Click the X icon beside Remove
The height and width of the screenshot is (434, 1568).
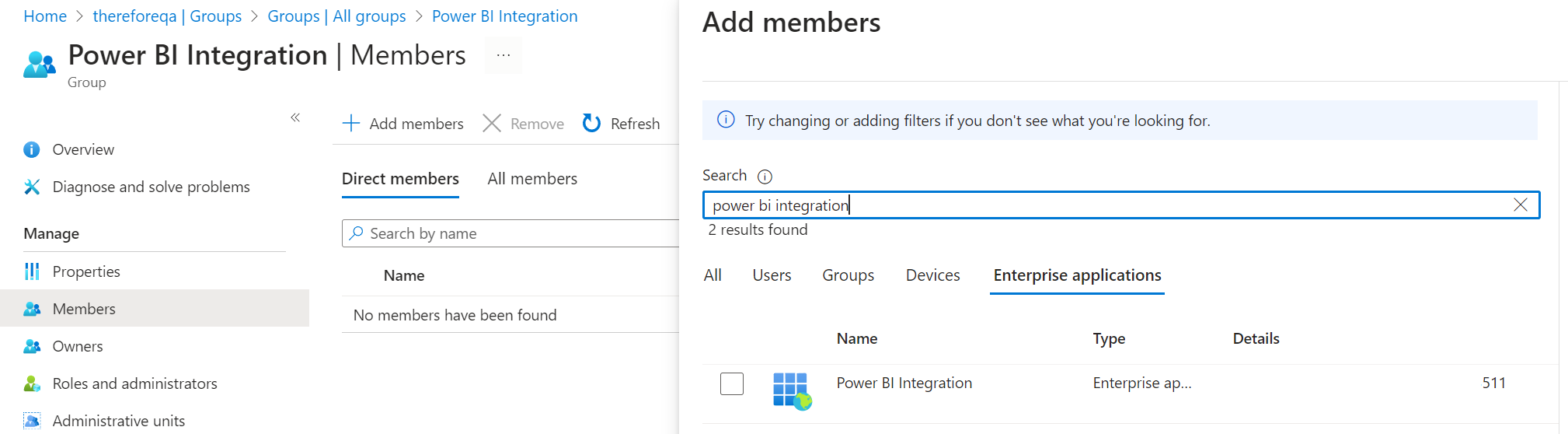pos(492,123)
